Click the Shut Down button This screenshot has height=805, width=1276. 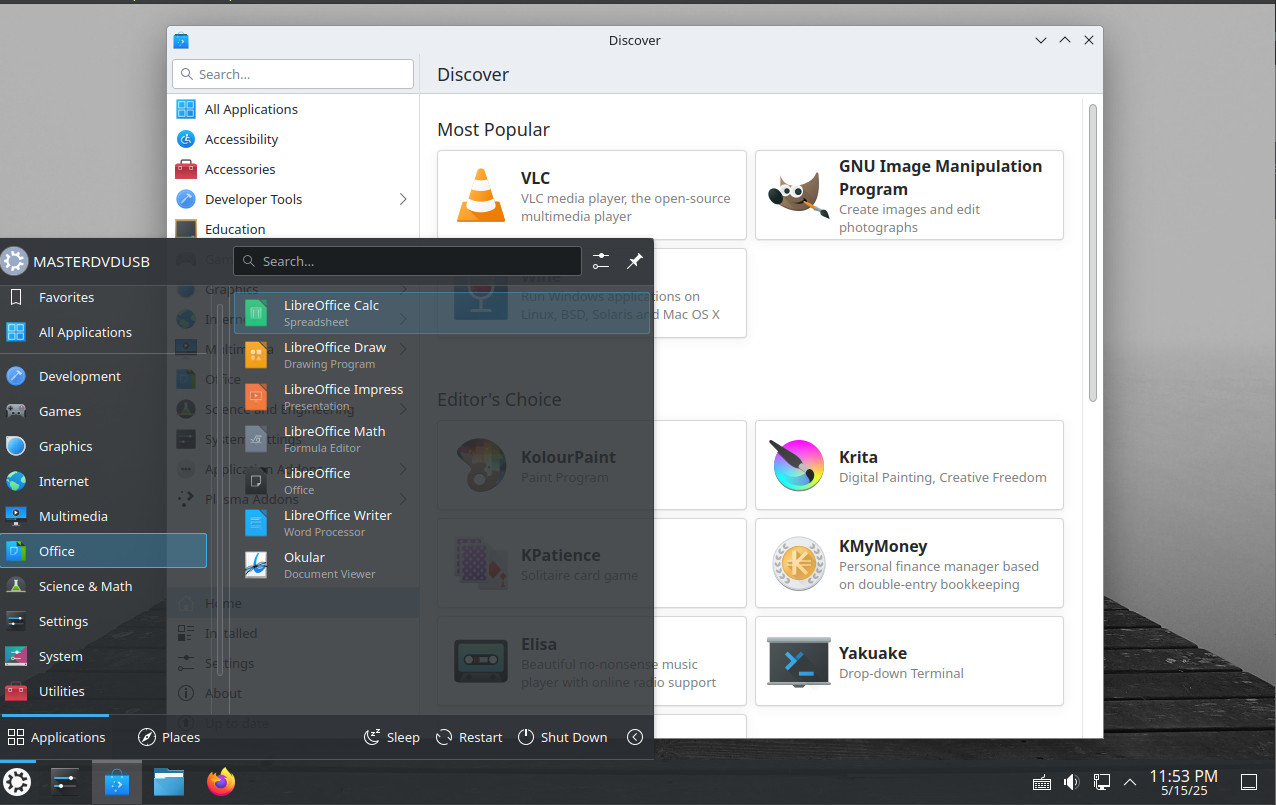(x=563, y=737)
